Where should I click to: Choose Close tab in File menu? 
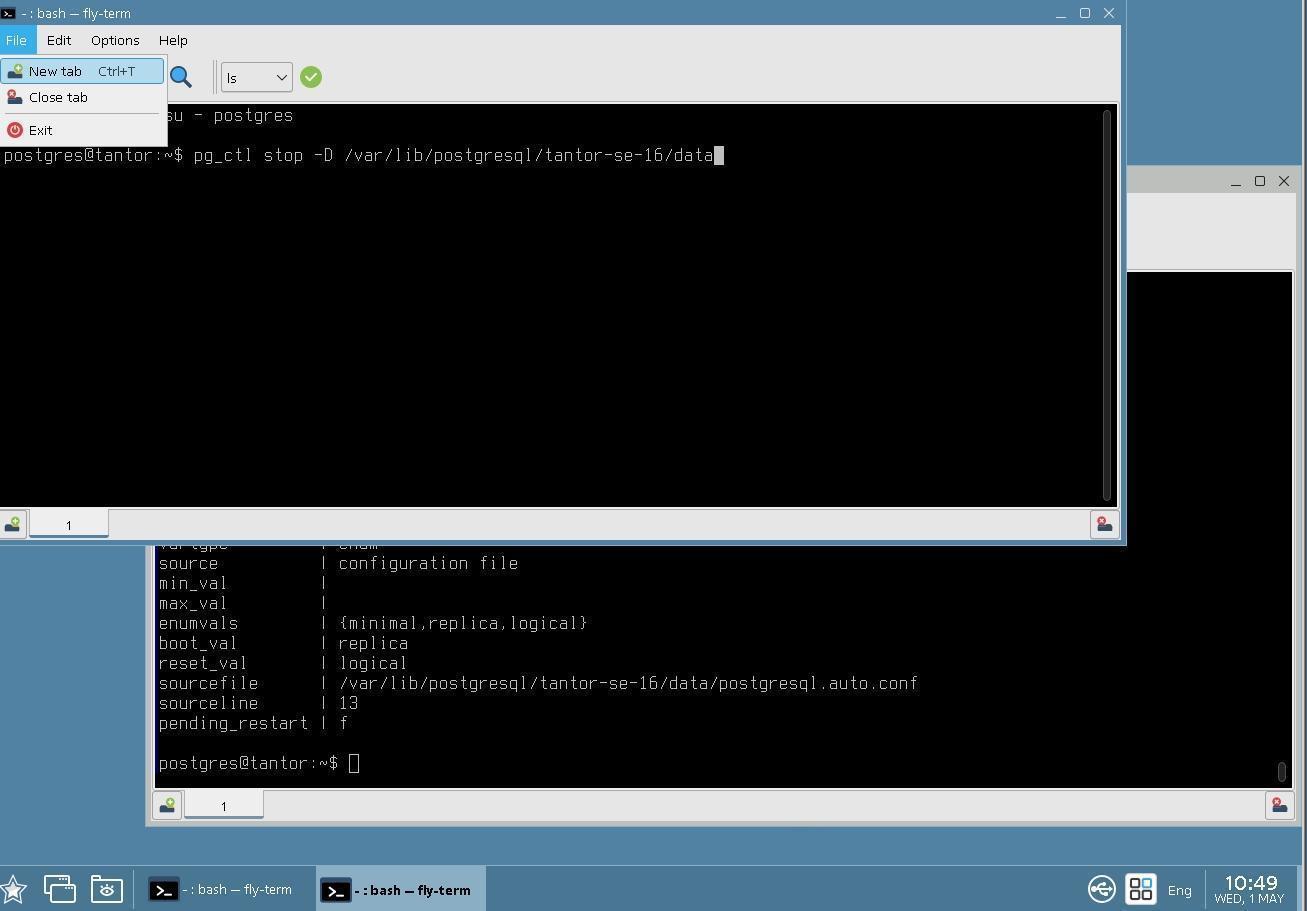coord(58,98)
